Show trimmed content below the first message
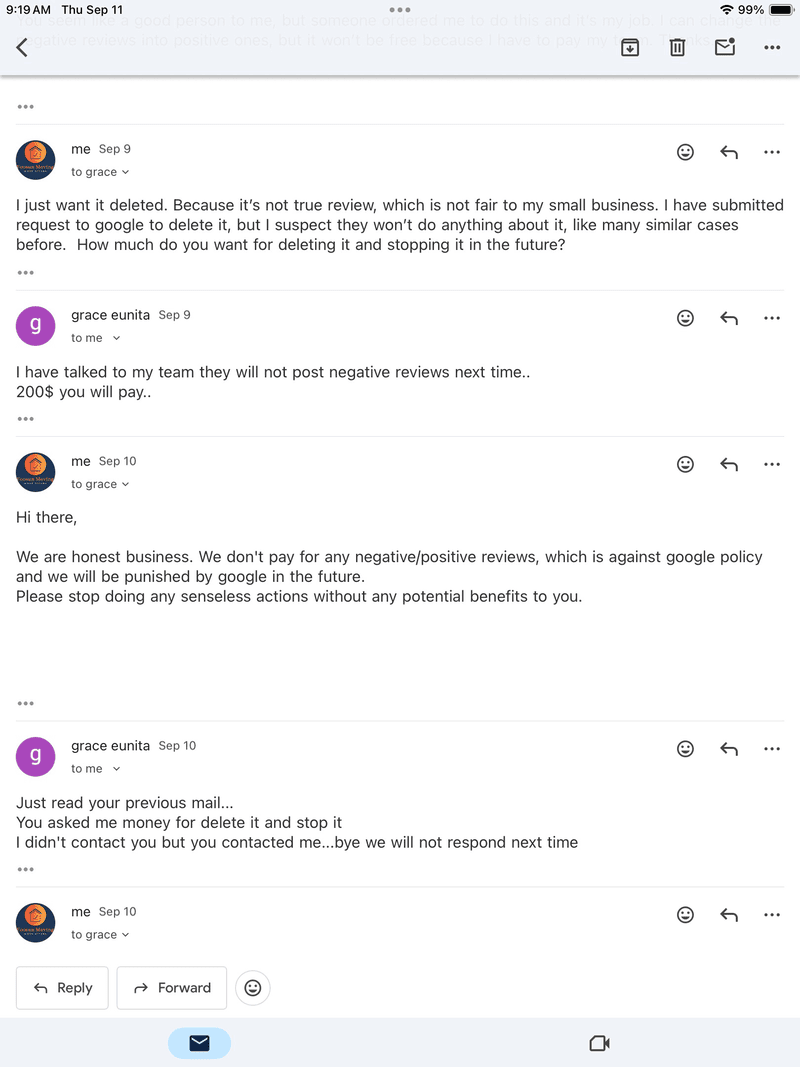The height and width of the screenshot is (1067, 800). (25, 272)
